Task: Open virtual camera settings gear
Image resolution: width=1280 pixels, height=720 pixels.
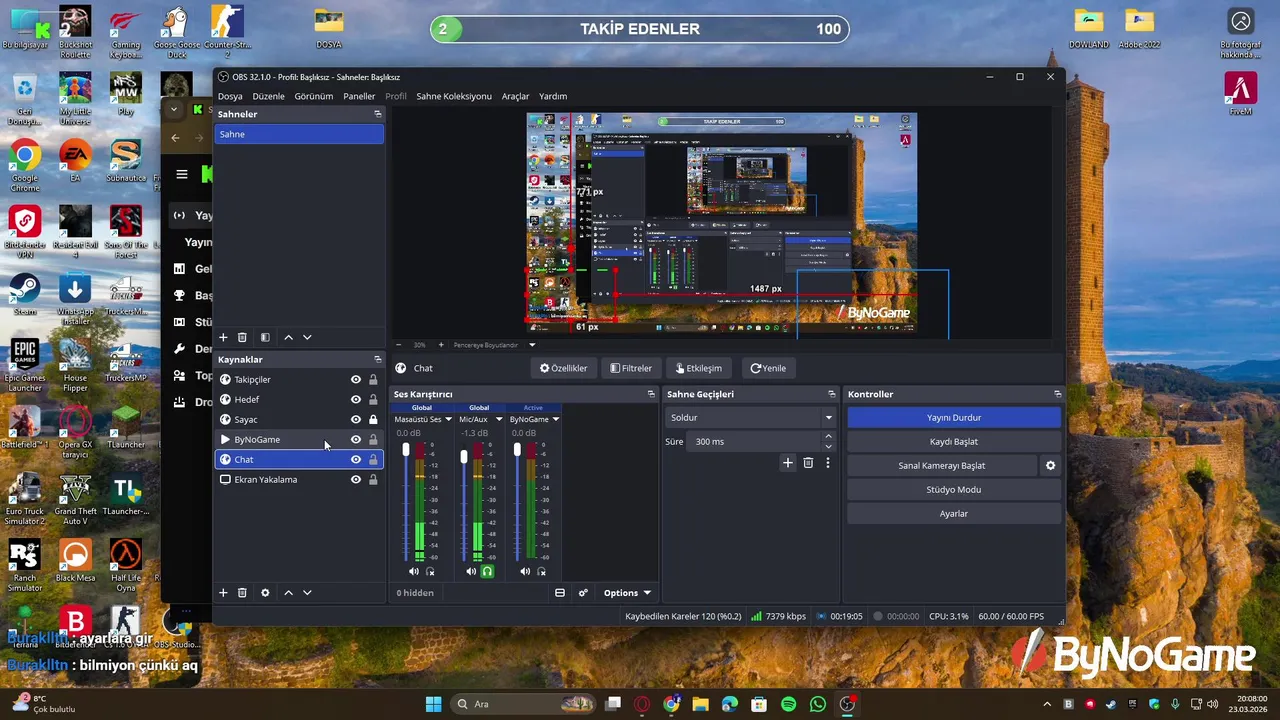Action: tap(1050, 466)
